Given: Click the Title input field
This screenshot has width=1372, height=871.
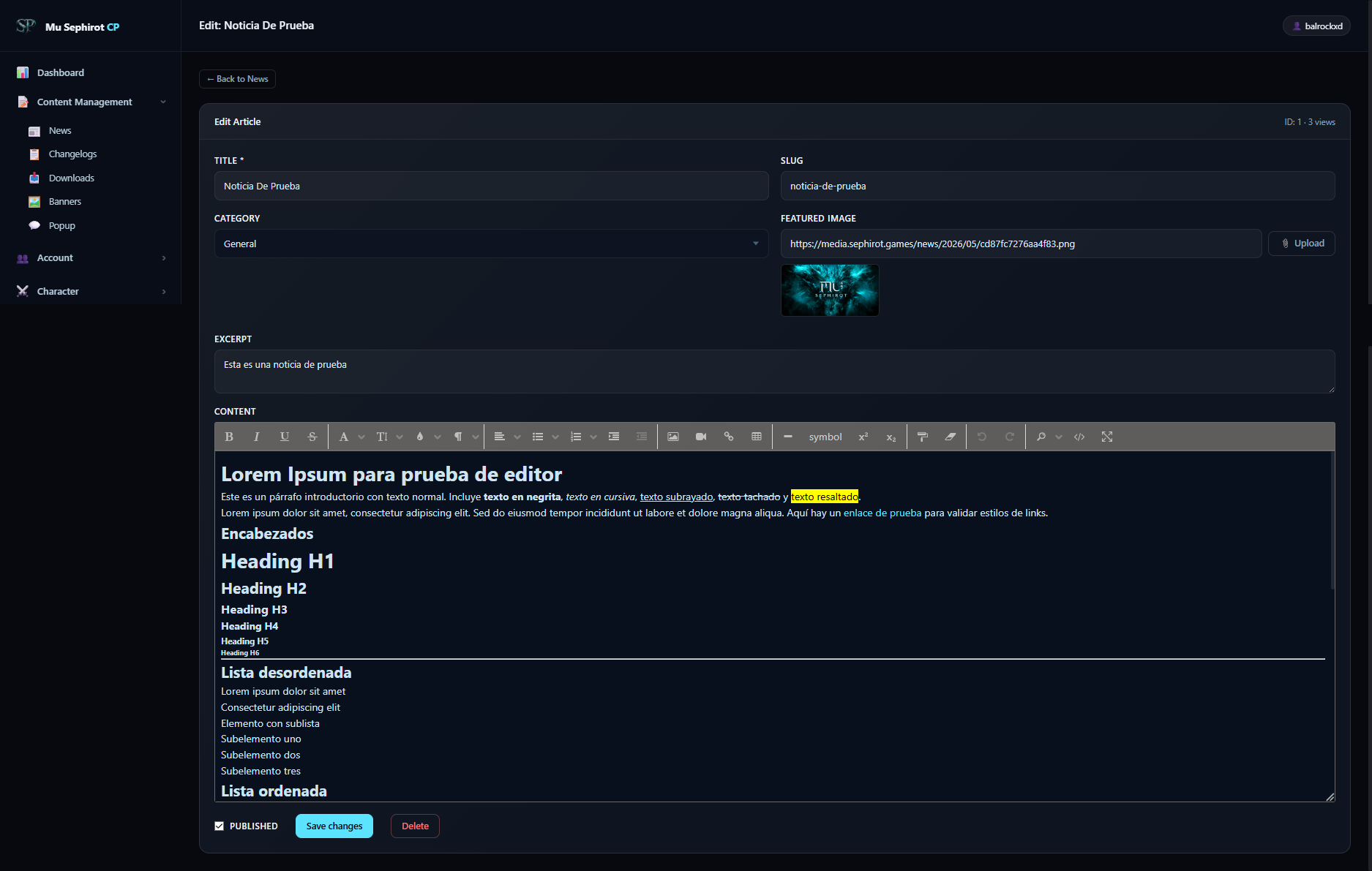Looking at the screenshot, I should pyautogui.click(x=491, y=186).
